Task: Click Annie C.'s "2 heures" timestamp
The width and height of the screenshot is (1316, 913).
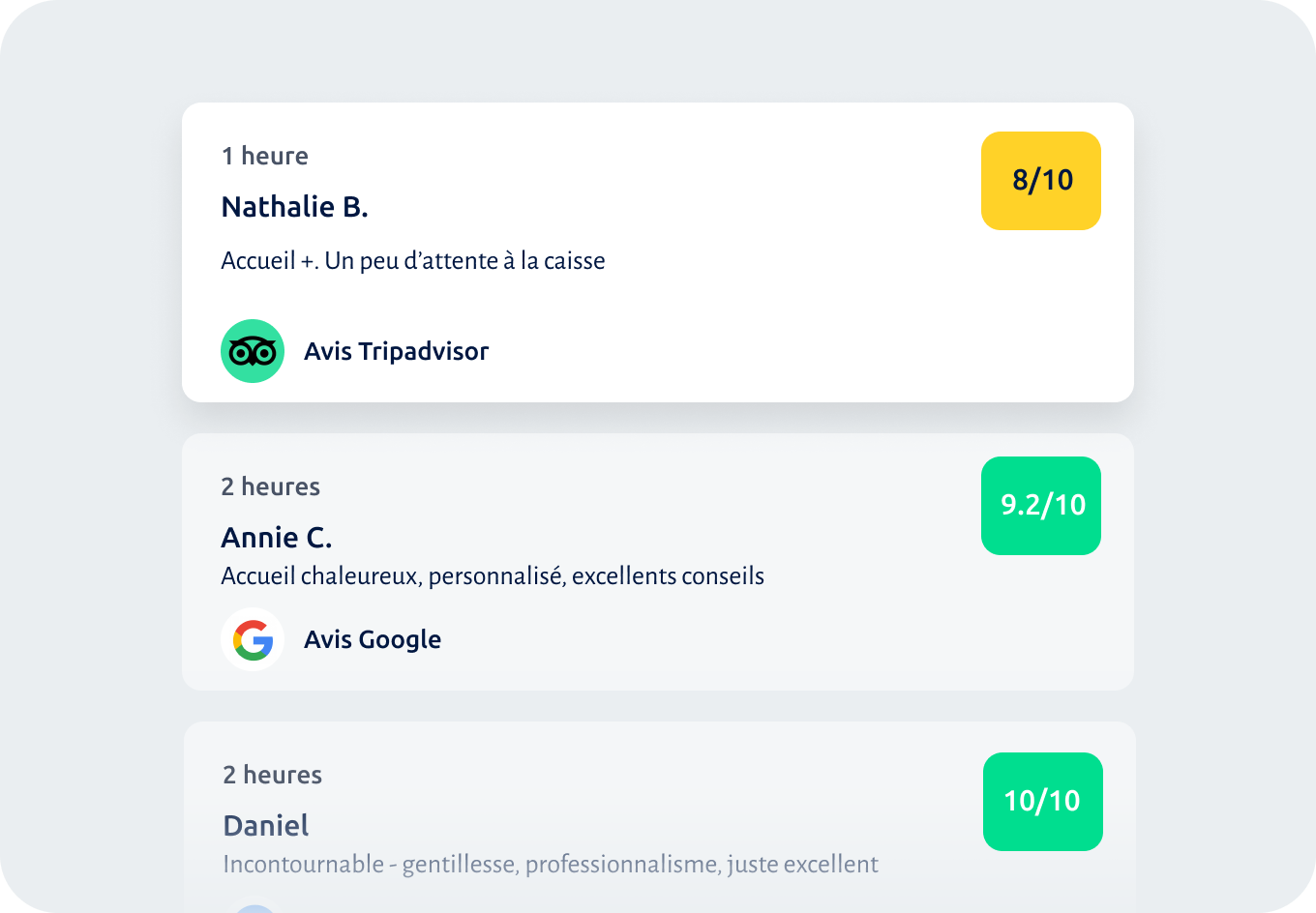Action: click(x=271, y=486)
